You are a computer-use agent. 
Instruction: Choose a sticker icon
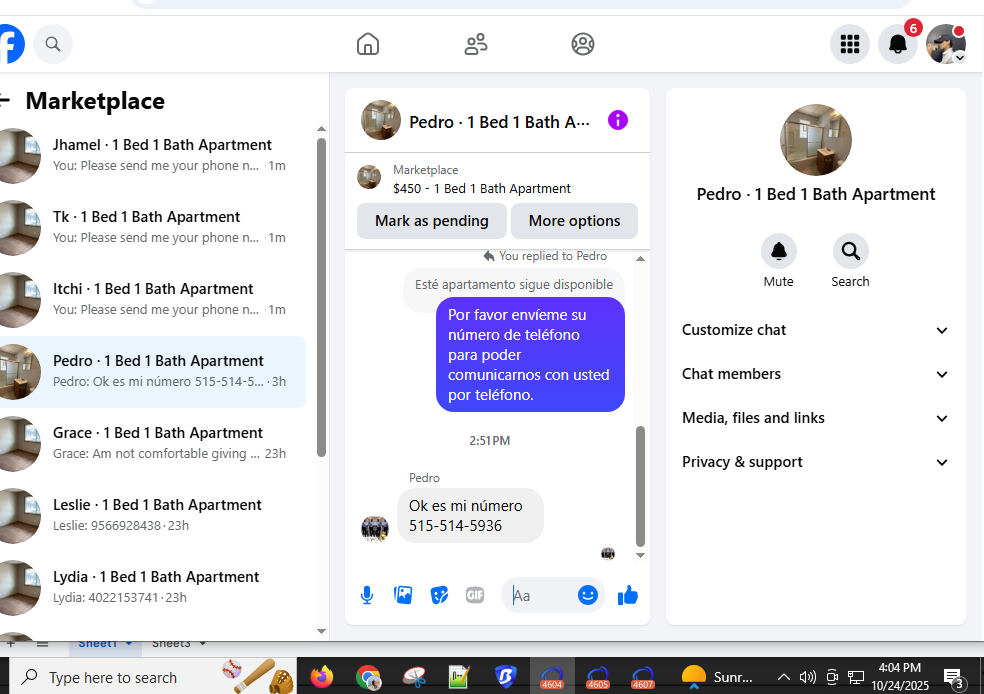[x=439, y=595]
